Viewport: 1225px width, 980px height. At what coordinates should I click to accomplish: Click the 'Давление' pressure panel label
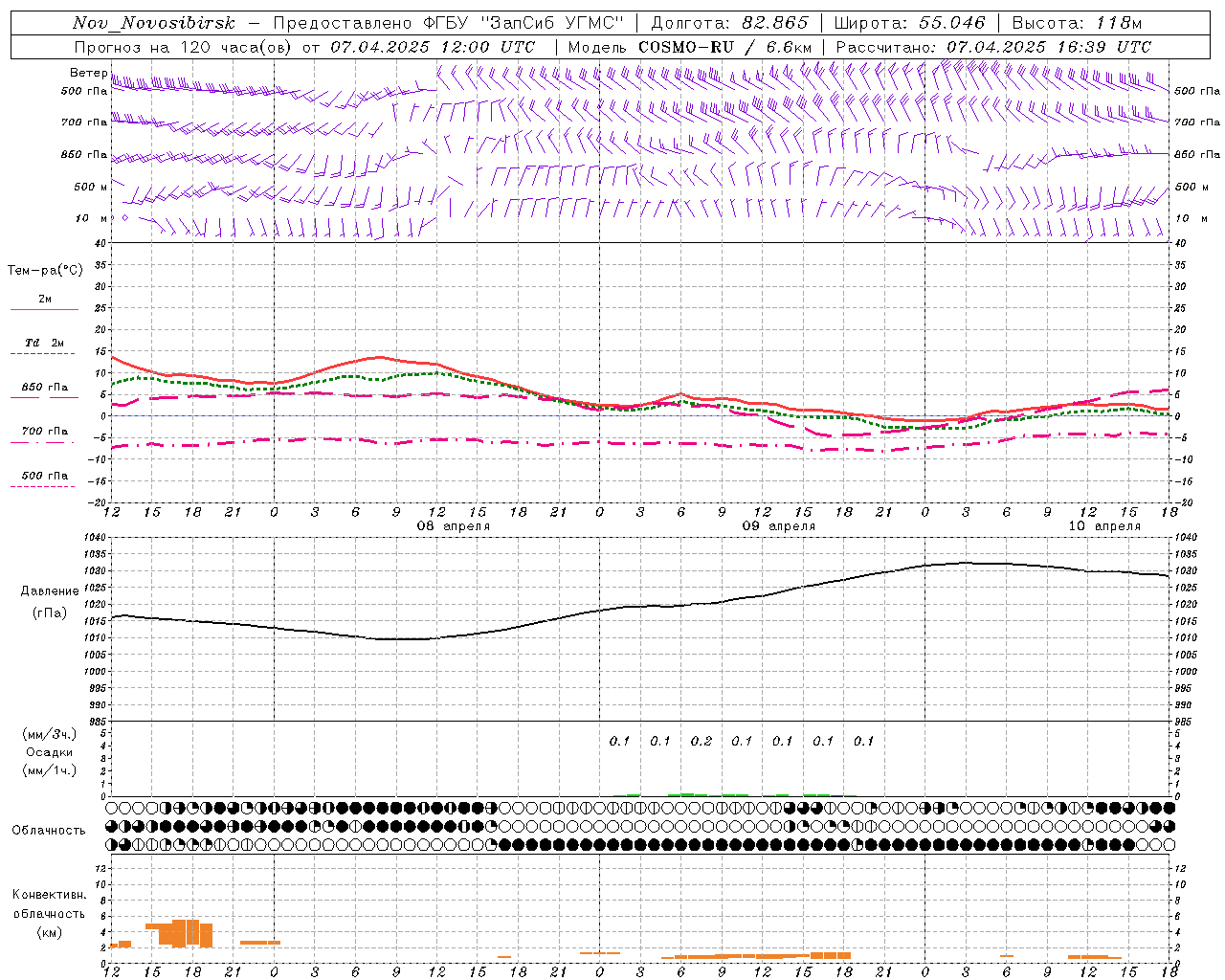(x=50, y=591)
